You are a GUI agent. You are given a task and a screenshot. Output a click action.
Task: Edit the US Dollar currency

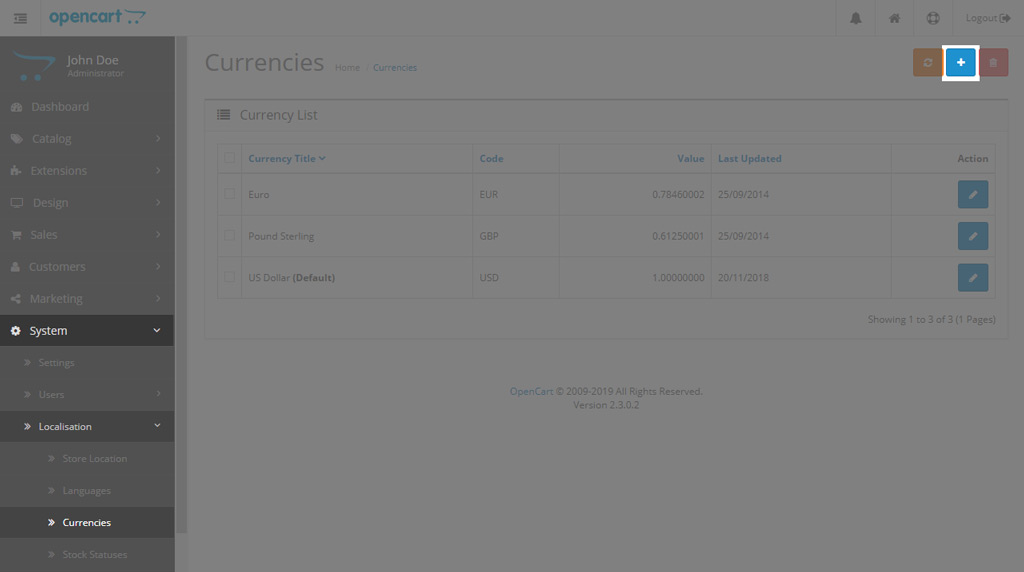972,278
